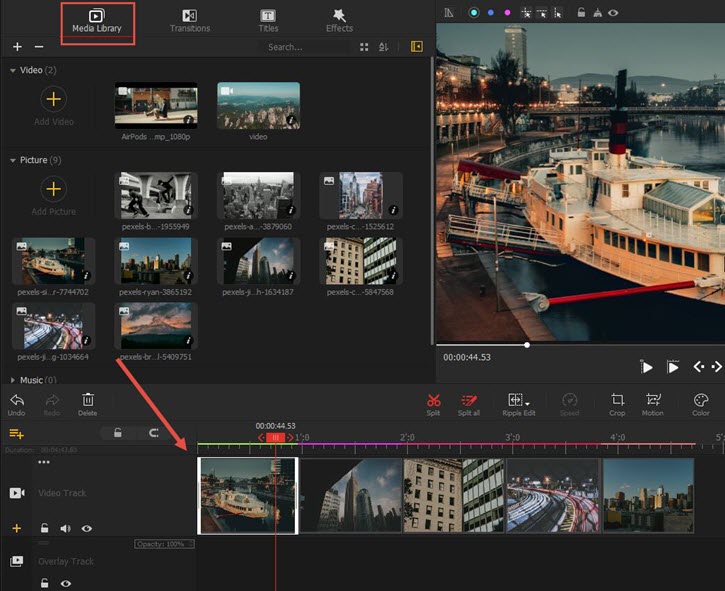Click the Add Video plus icon
This screenshot has height=591, width=725.
click(54, 99)
